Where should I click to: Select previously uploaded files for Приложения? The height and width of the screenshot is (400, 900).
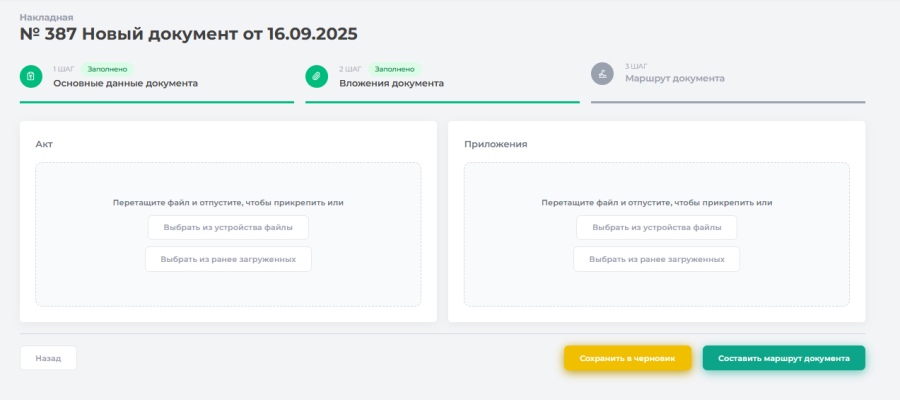coord(656,259)
